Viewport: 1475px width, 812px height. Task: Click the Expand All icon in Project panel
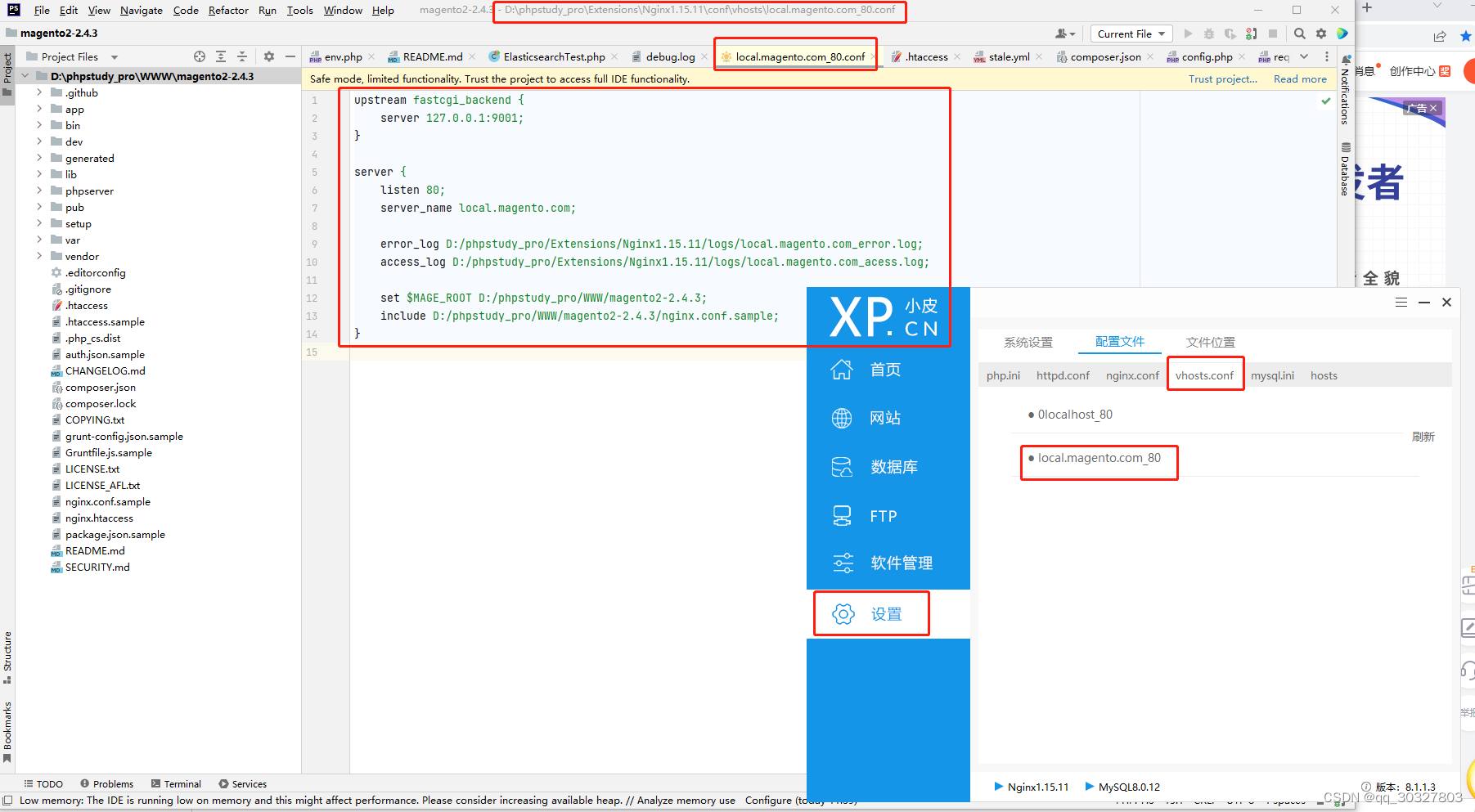pos(221,56)
